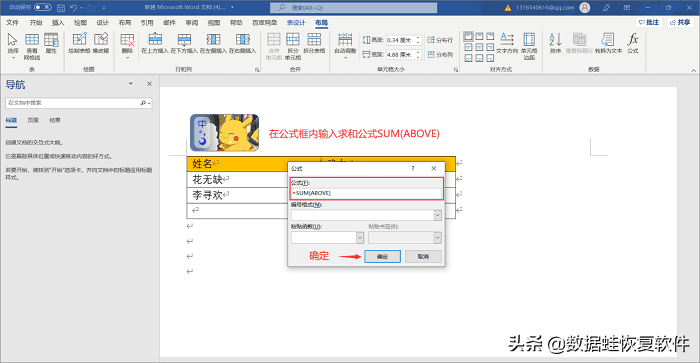Click the column width field showing 4.88 厘米

click(x=400, y=54)
